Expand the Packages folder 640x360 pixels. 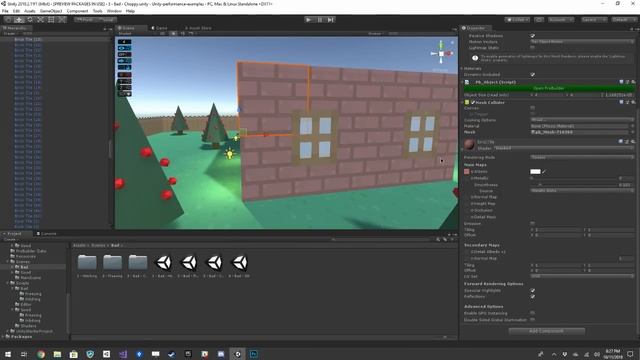3,337
